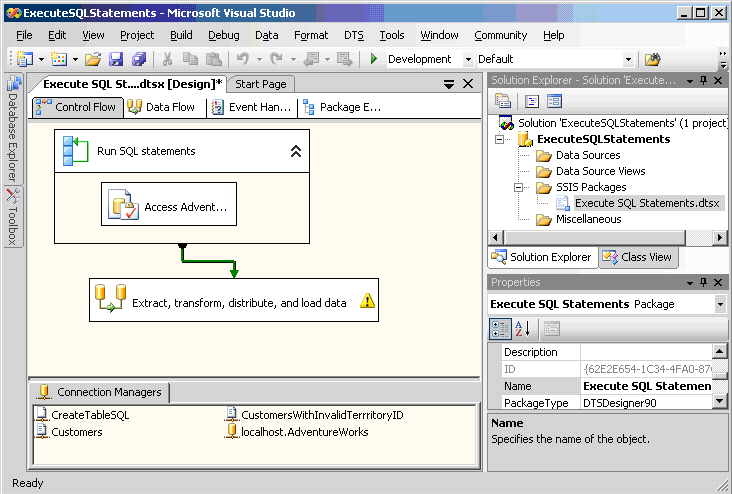This screenshot has width=732, height=494.
Task: Click the Alphabetical sort button in Properties
Action: 523,329
